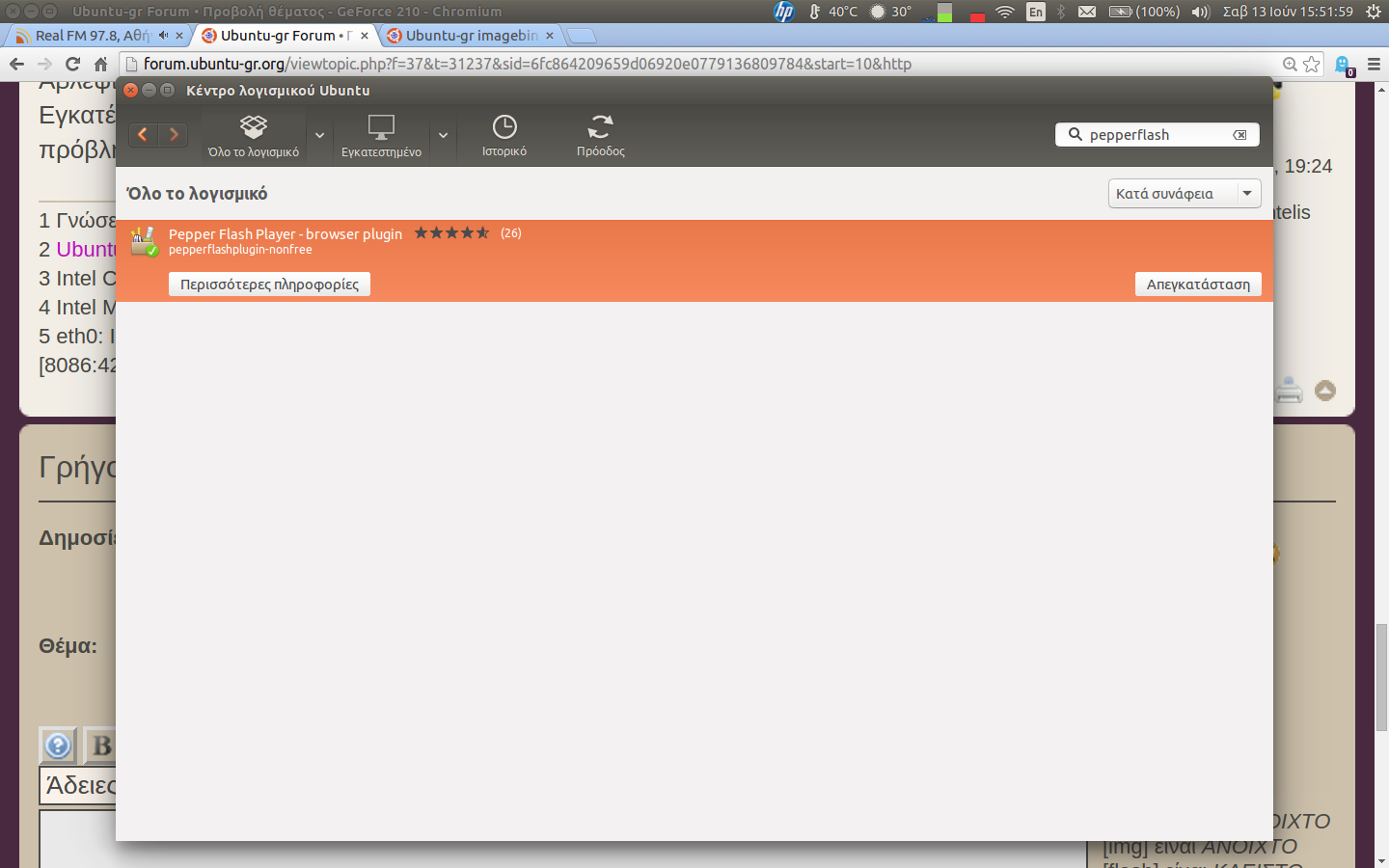This screenshot has width=1389, height=868.
Task: Open the Progress section
Action: (601, 136)
